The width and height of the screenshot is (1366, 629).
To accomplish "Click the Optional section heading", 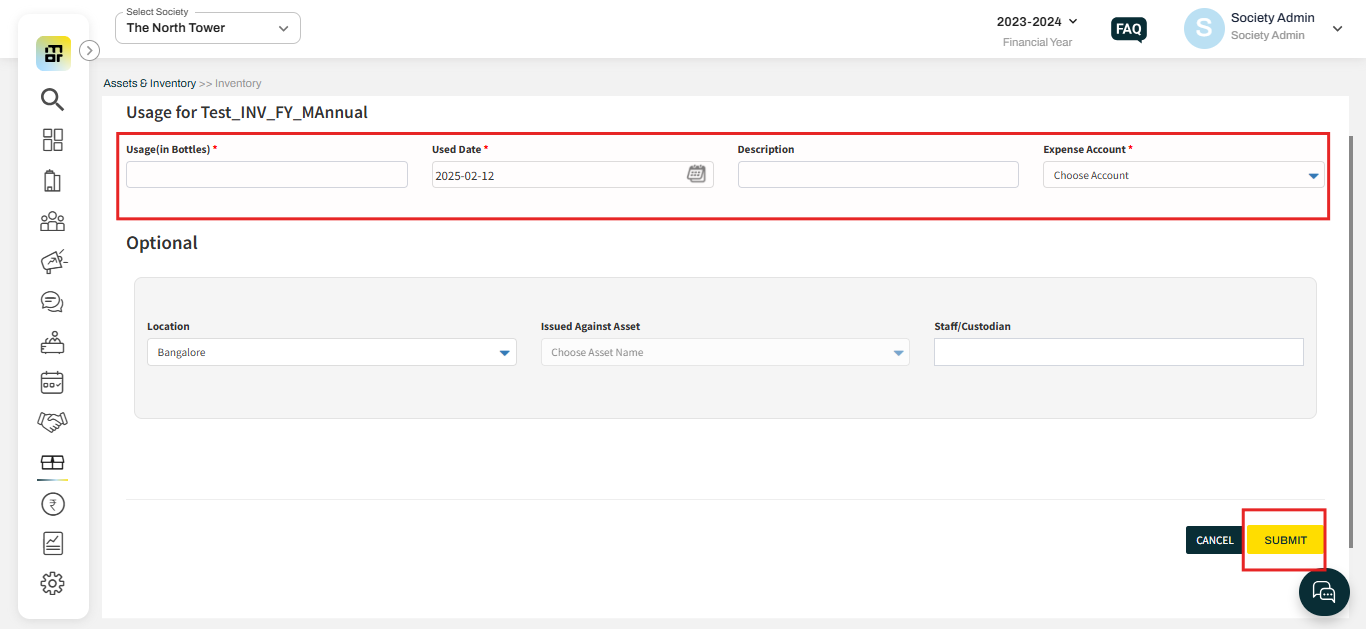I will 162,243.
